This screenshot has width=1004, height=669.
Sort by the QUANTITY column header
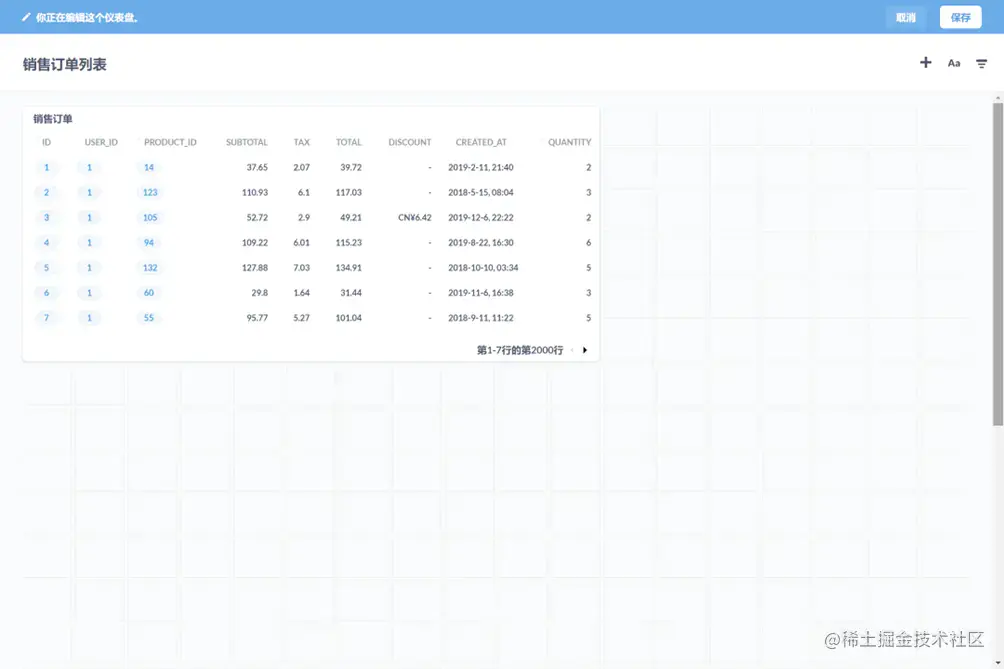[x=569, y=142]
